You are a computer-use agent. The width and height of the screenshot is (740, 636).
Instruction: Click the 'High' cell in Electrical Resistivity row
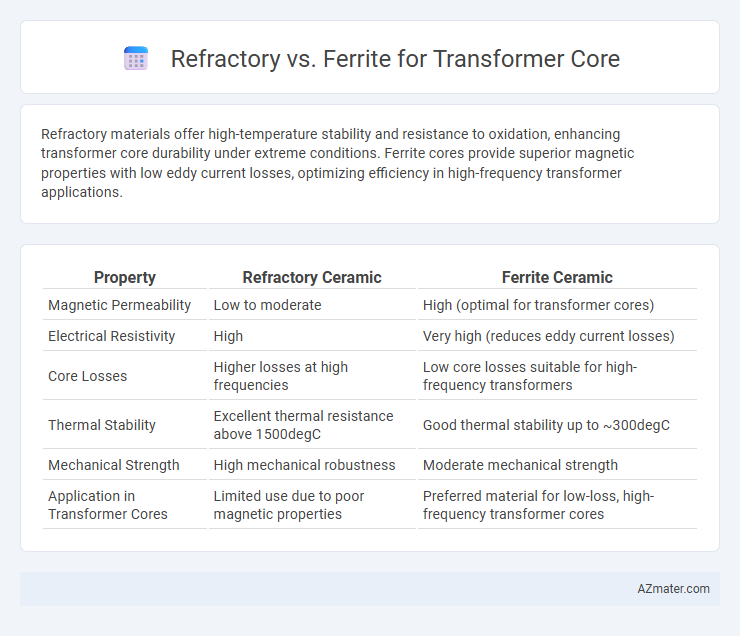pos(228,336)
